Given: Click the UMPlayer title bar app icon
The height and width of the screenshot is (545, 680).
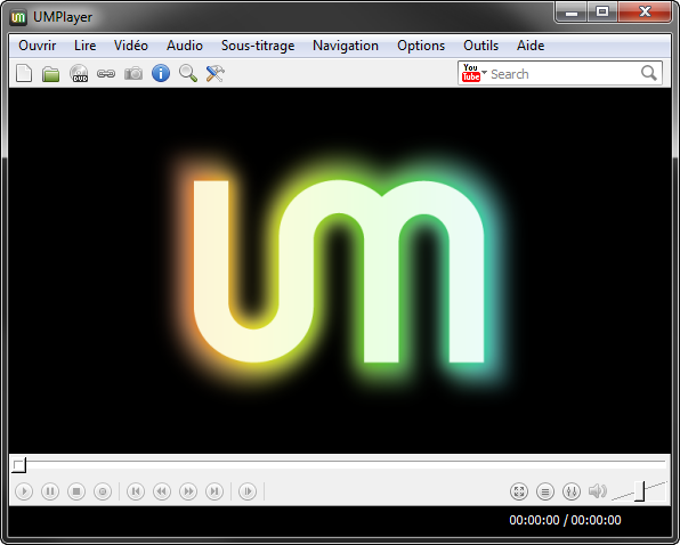Looking at the screenshot, I should (18, 17).
